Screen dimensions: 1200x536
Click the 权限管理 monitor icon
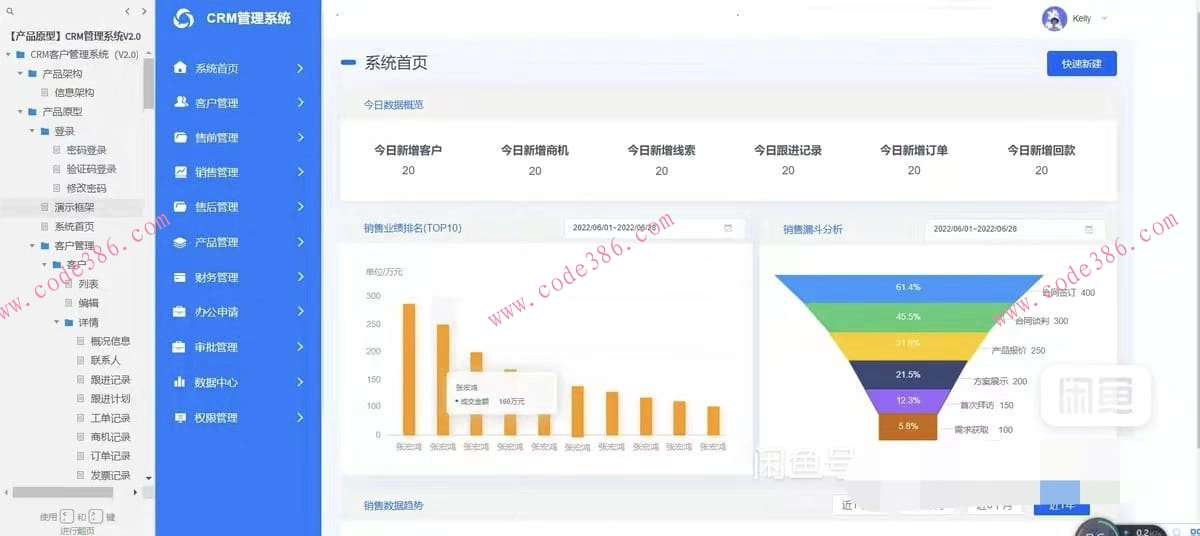180,417
